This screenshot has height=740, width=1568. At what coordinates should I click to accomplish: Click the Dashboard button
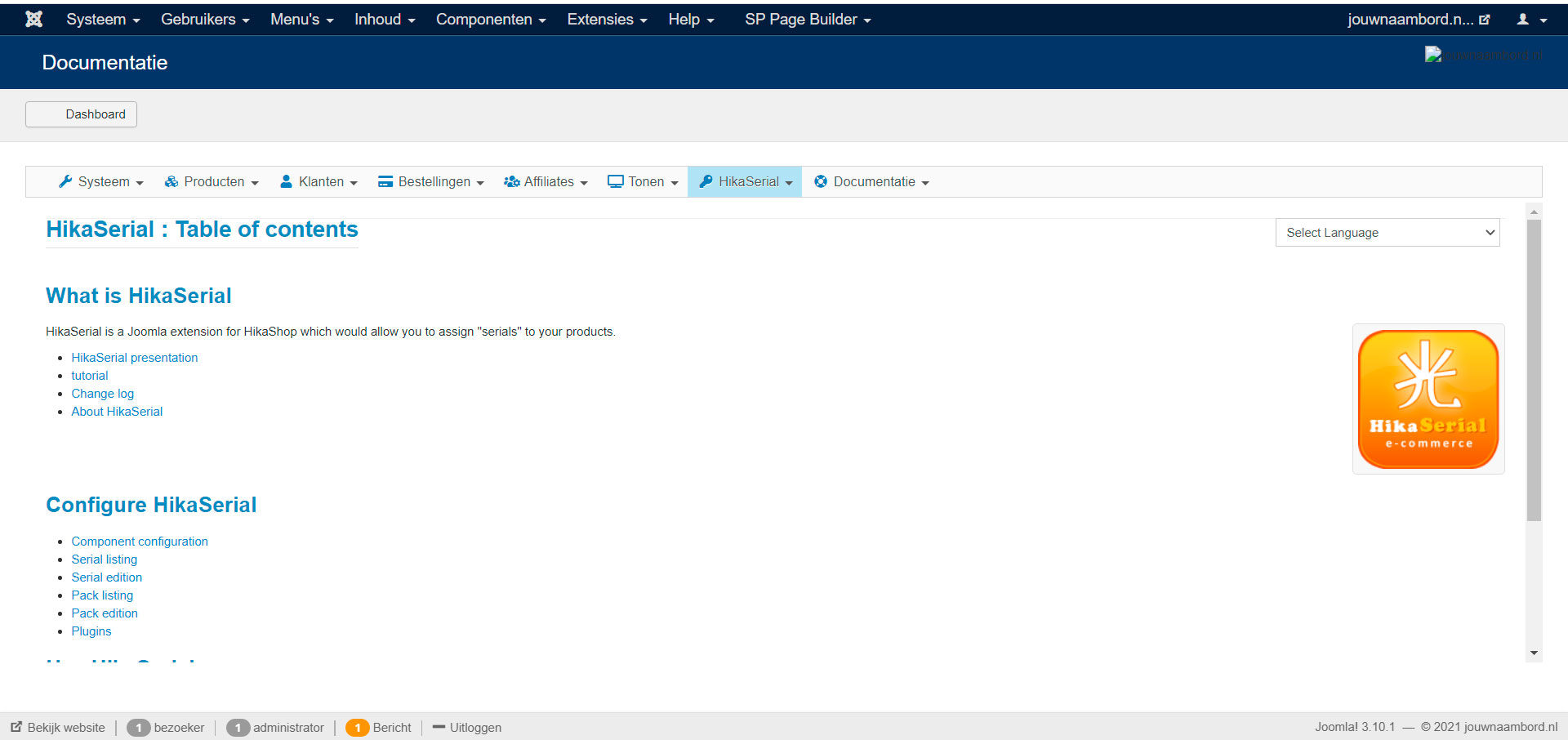click(x=82, y=114)
